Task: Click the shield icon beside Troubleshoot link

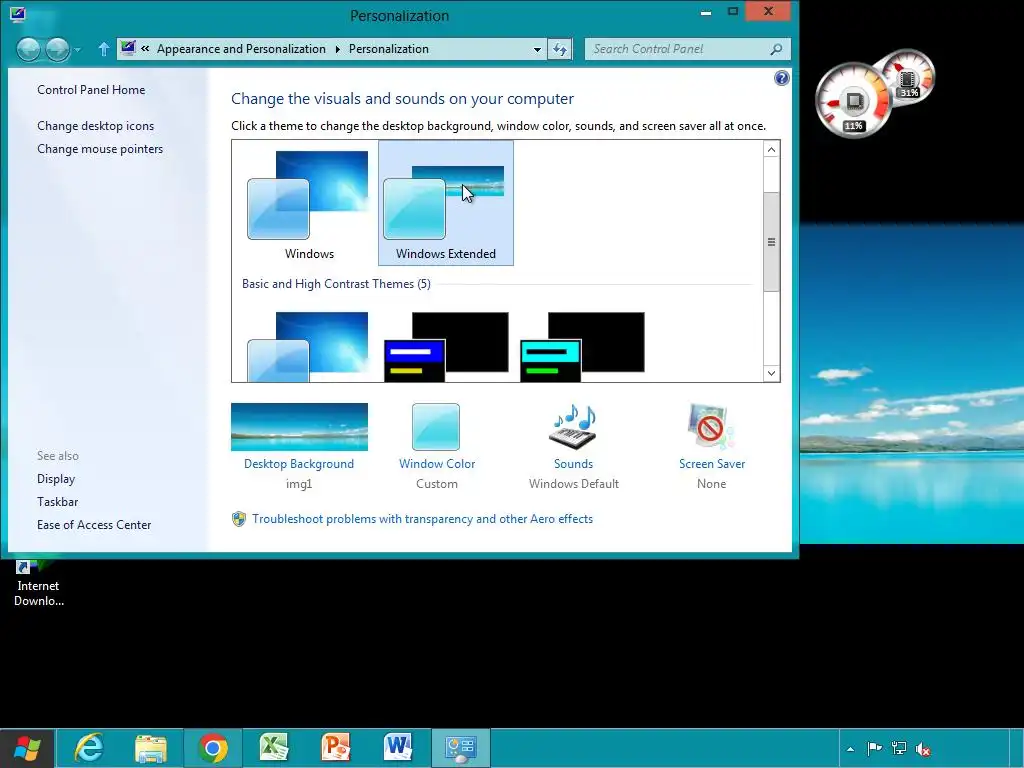Action: pos(239,519)
